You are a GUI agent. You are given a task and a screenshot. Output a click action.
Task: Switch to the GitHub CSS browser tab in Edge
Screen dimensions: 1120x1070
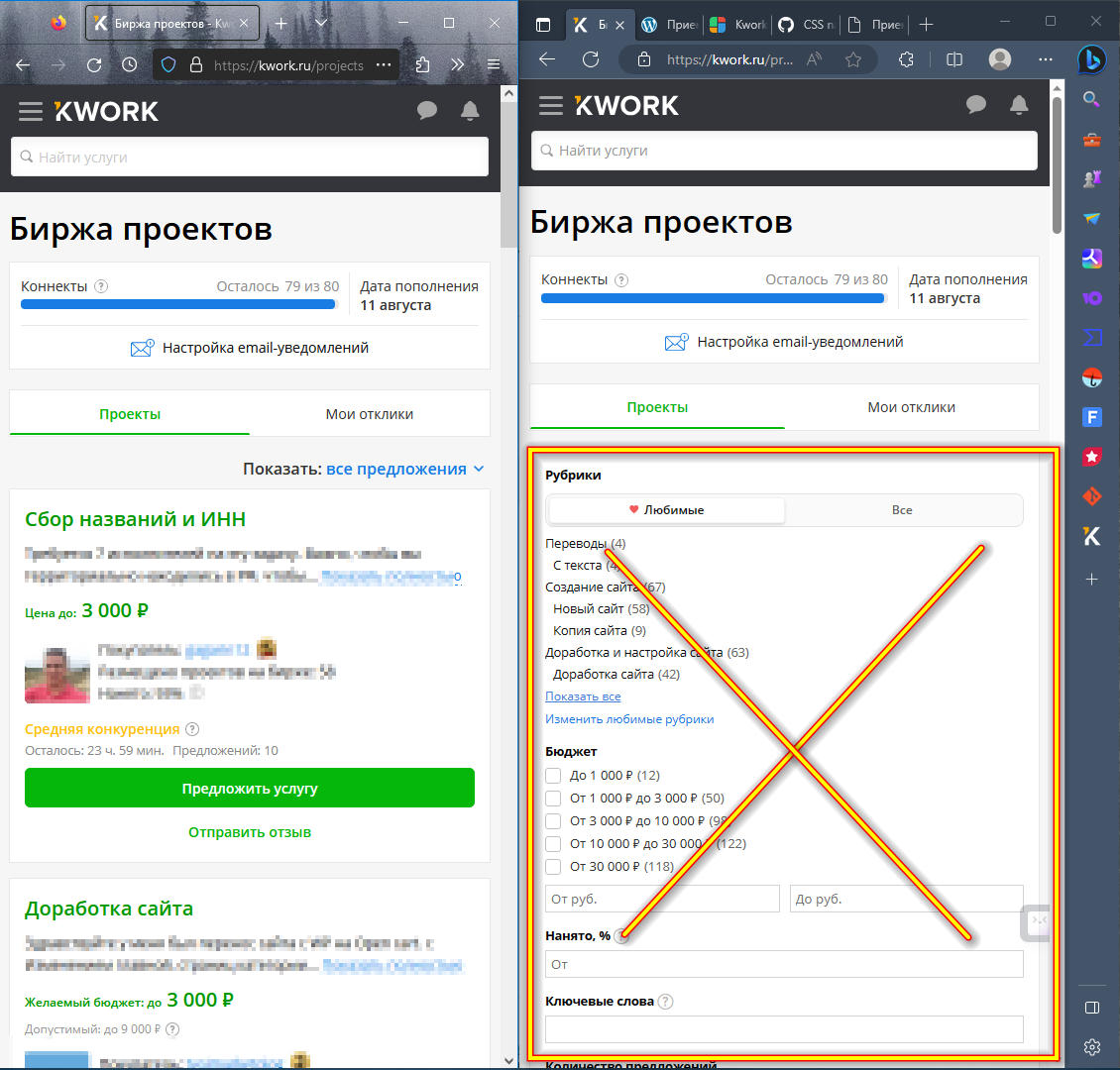807,24
